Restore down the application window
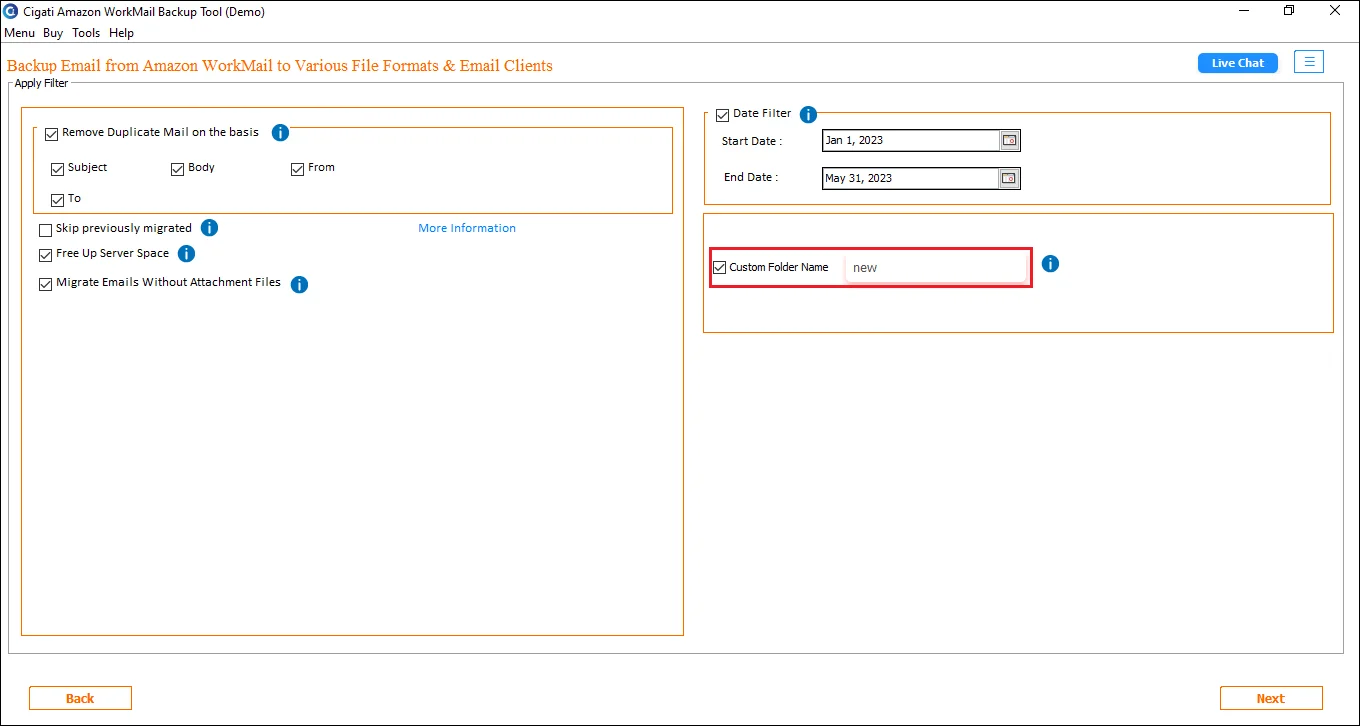The width and height of the screenshot is (1360, 726). [1290, 11]
